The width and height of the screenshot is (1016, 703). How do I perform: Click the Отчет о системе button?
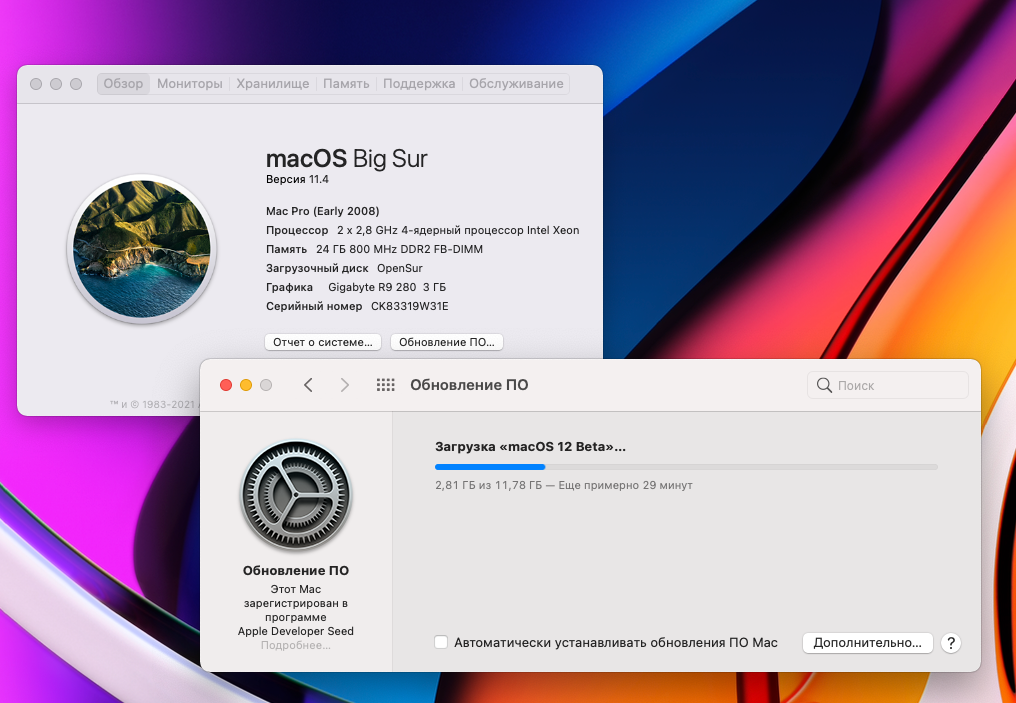(x=323, y=342)
